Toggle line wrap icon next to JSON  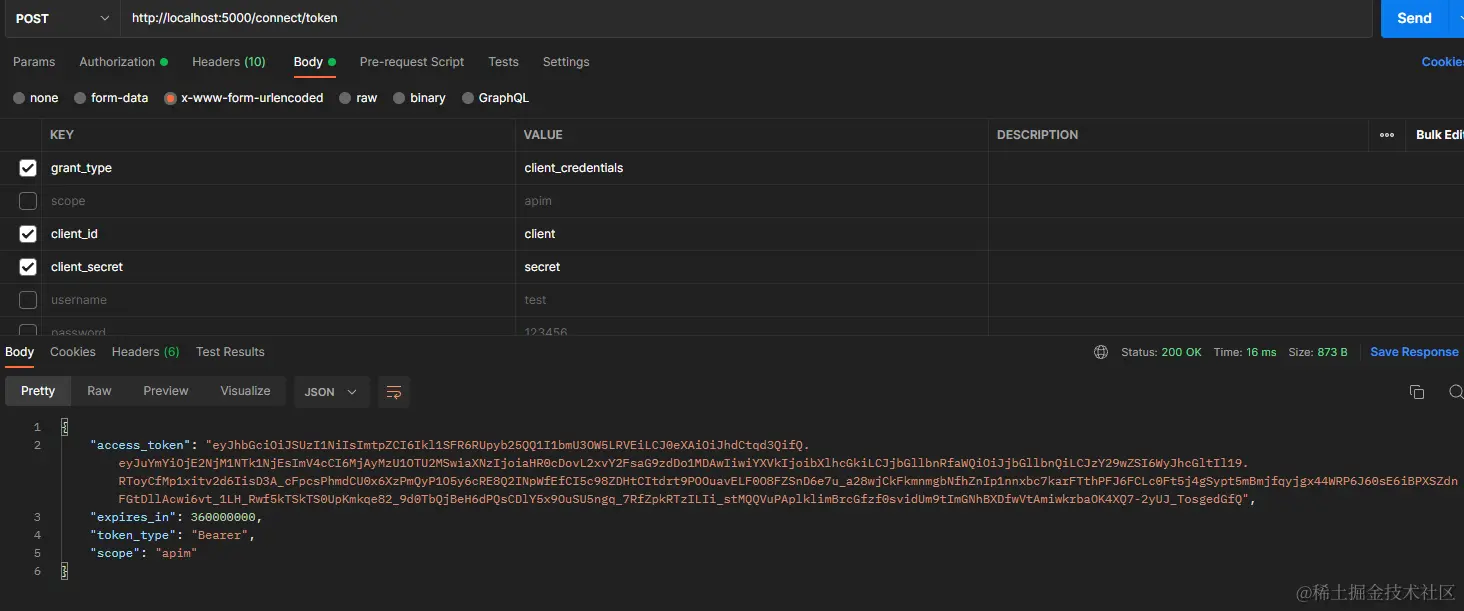pyautogui.click(x=394, y=392)
